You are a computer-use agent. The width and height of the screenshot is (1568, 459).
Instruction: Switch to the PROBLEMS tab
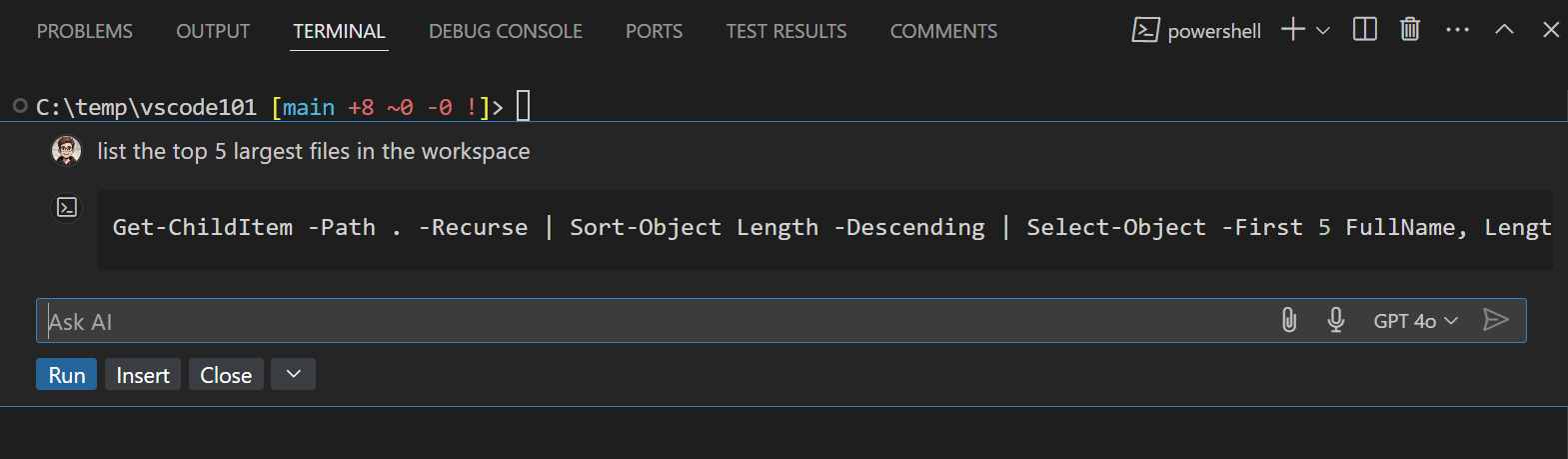(85, 32)
